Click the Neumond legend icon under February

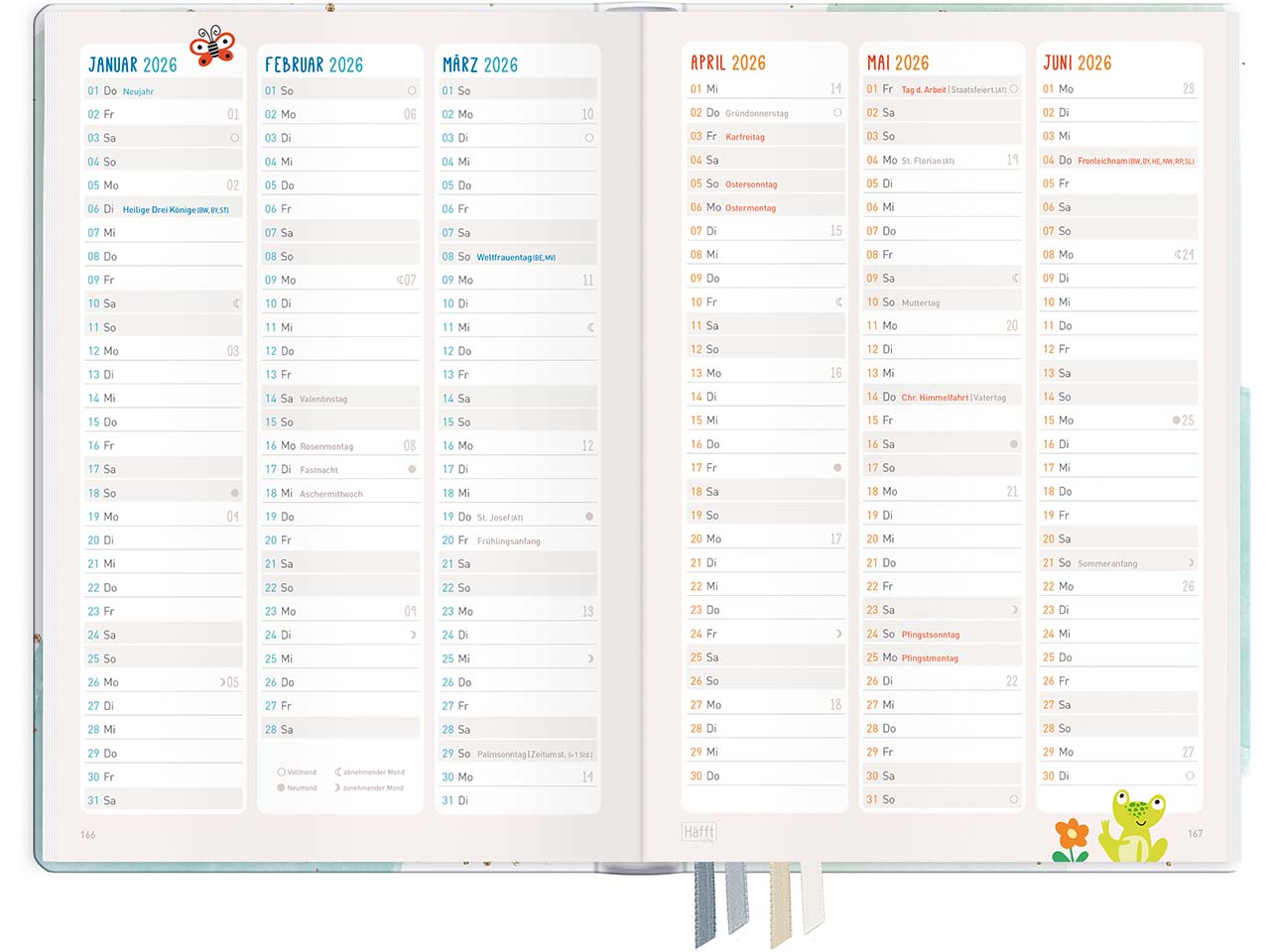(282, 787)
